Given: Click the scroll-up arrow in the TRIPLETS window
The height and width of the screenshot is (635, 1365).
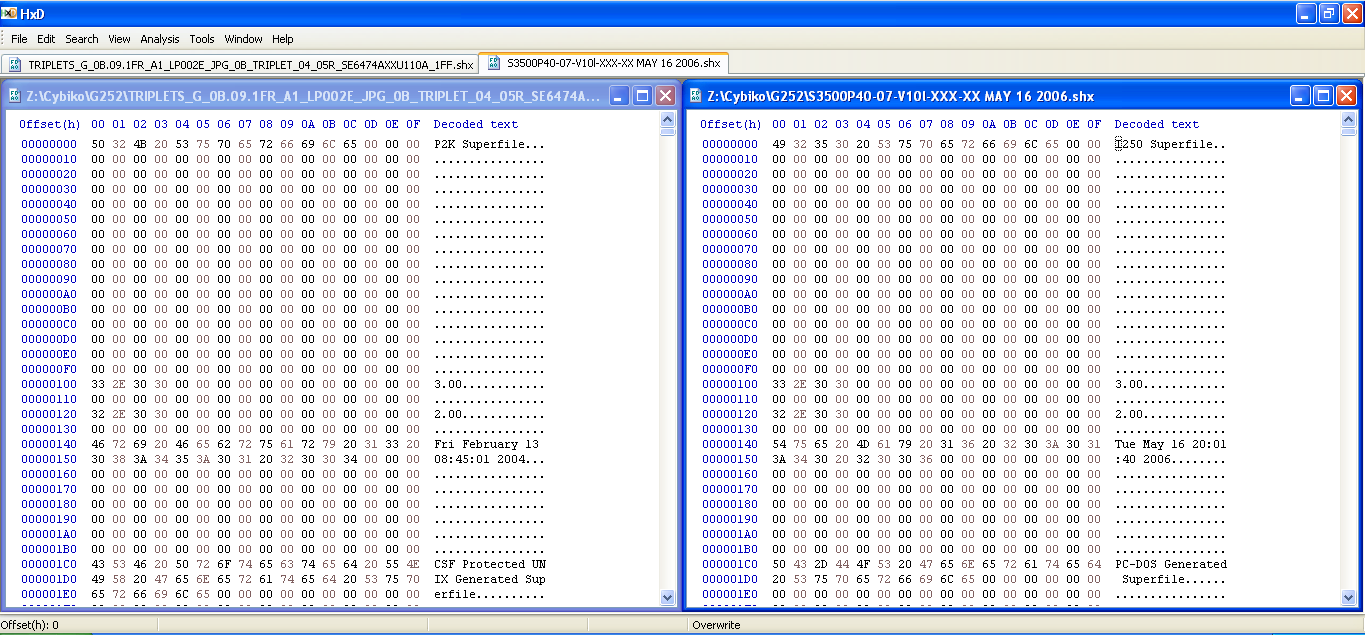Looking at the screenshot, I should click(x=668, y=119).
